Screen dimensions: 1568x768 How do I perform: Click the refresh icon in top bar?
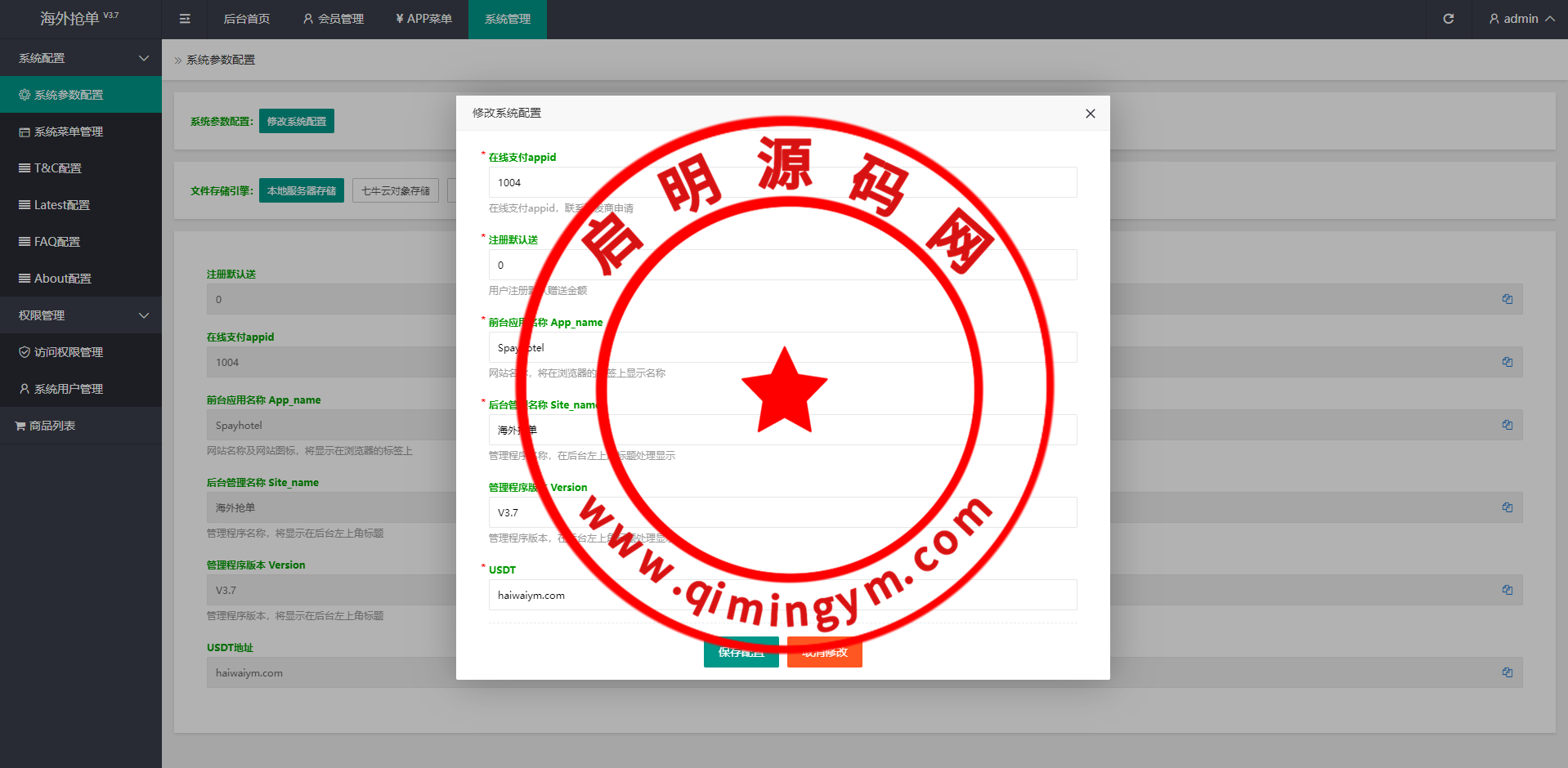[x=1448, y=19]
